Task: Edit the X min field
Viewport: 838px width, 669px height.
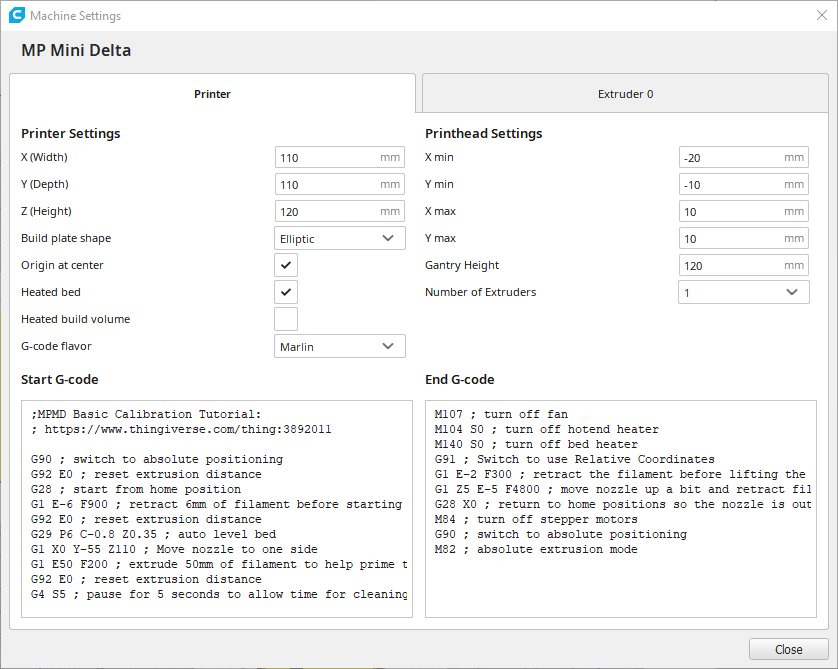Action: tap(743, 158)
